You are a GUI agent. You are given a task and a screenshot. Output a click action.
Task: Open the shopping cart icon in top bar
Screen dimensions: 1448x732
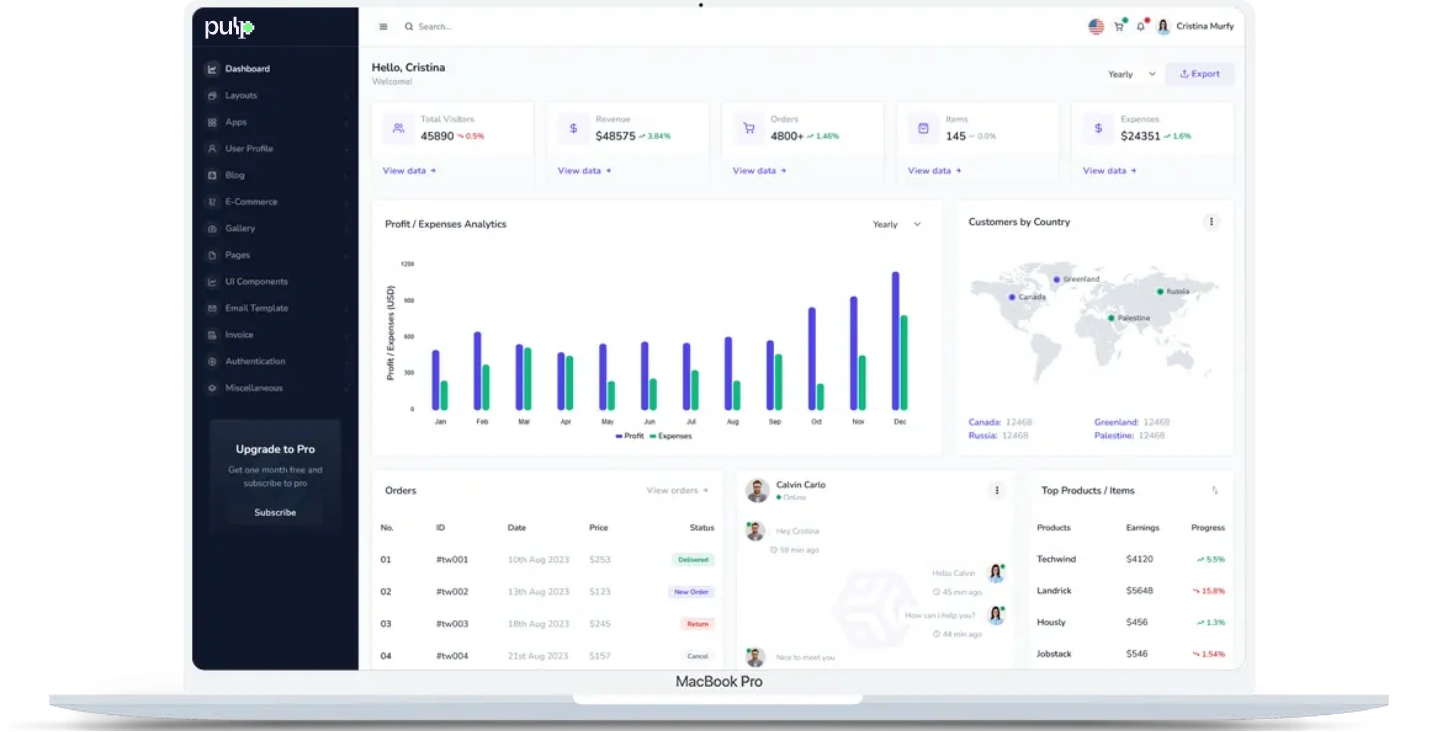click(x=1119, y=26)
